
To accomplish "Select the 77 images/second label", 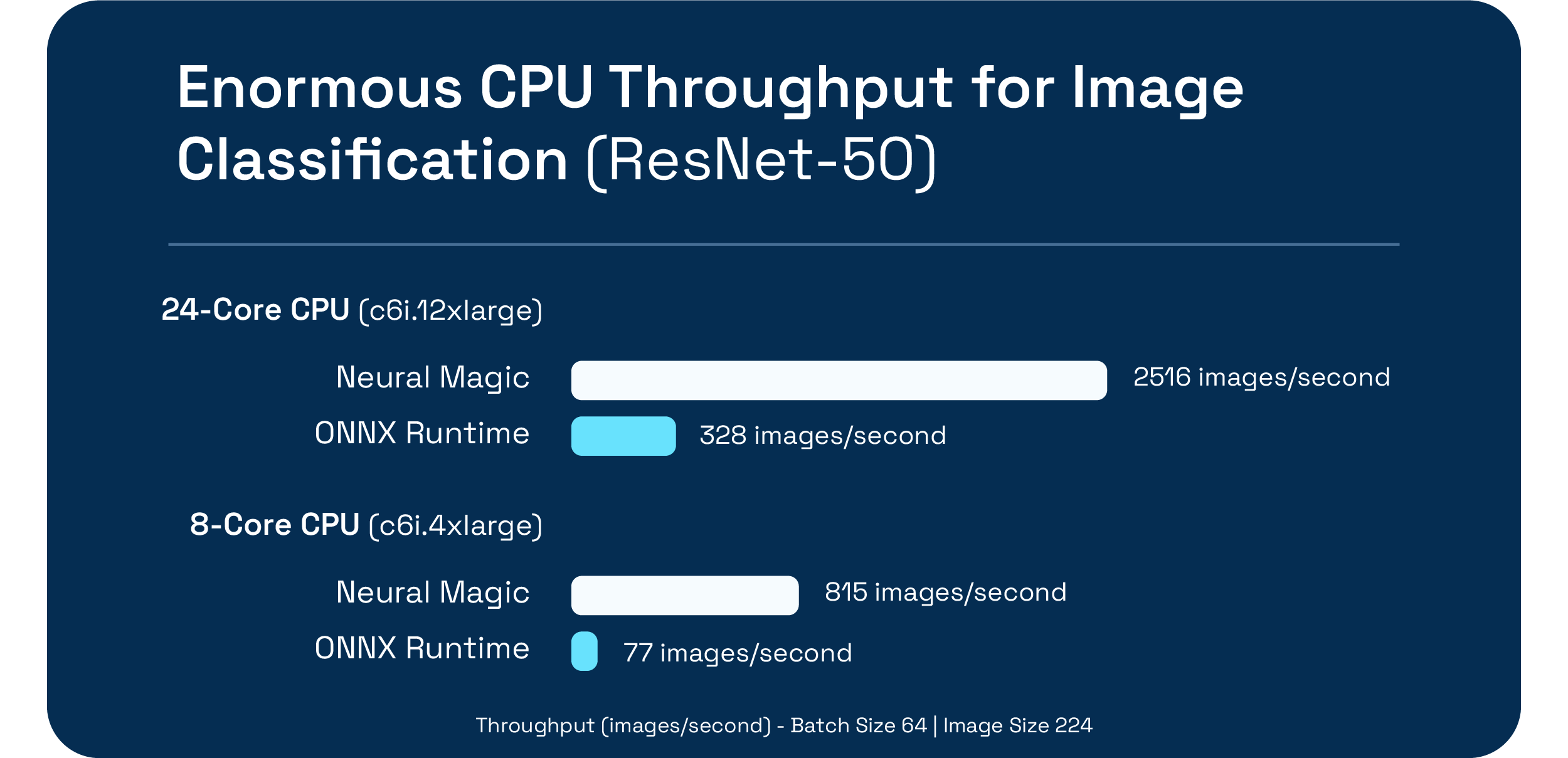I will (738, 653).
